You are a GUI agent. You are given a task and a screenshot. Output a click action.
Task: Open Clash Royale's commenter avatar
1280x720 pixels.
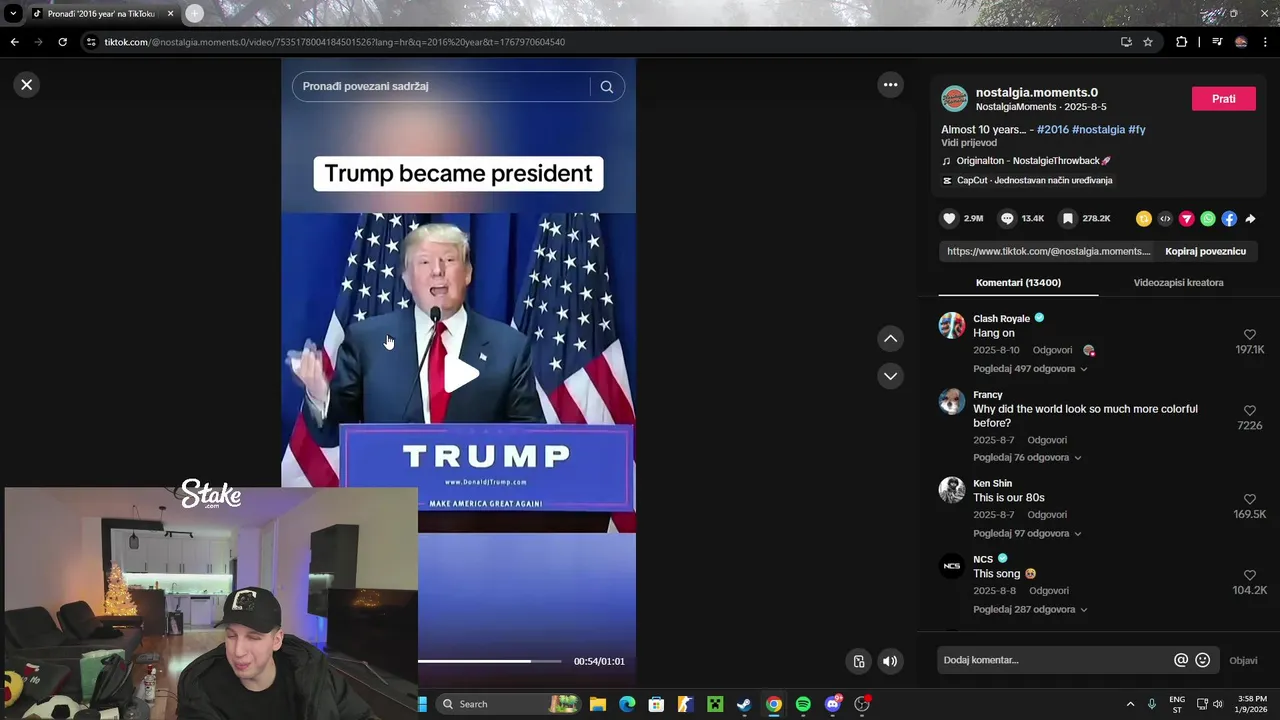pos(952,326)
